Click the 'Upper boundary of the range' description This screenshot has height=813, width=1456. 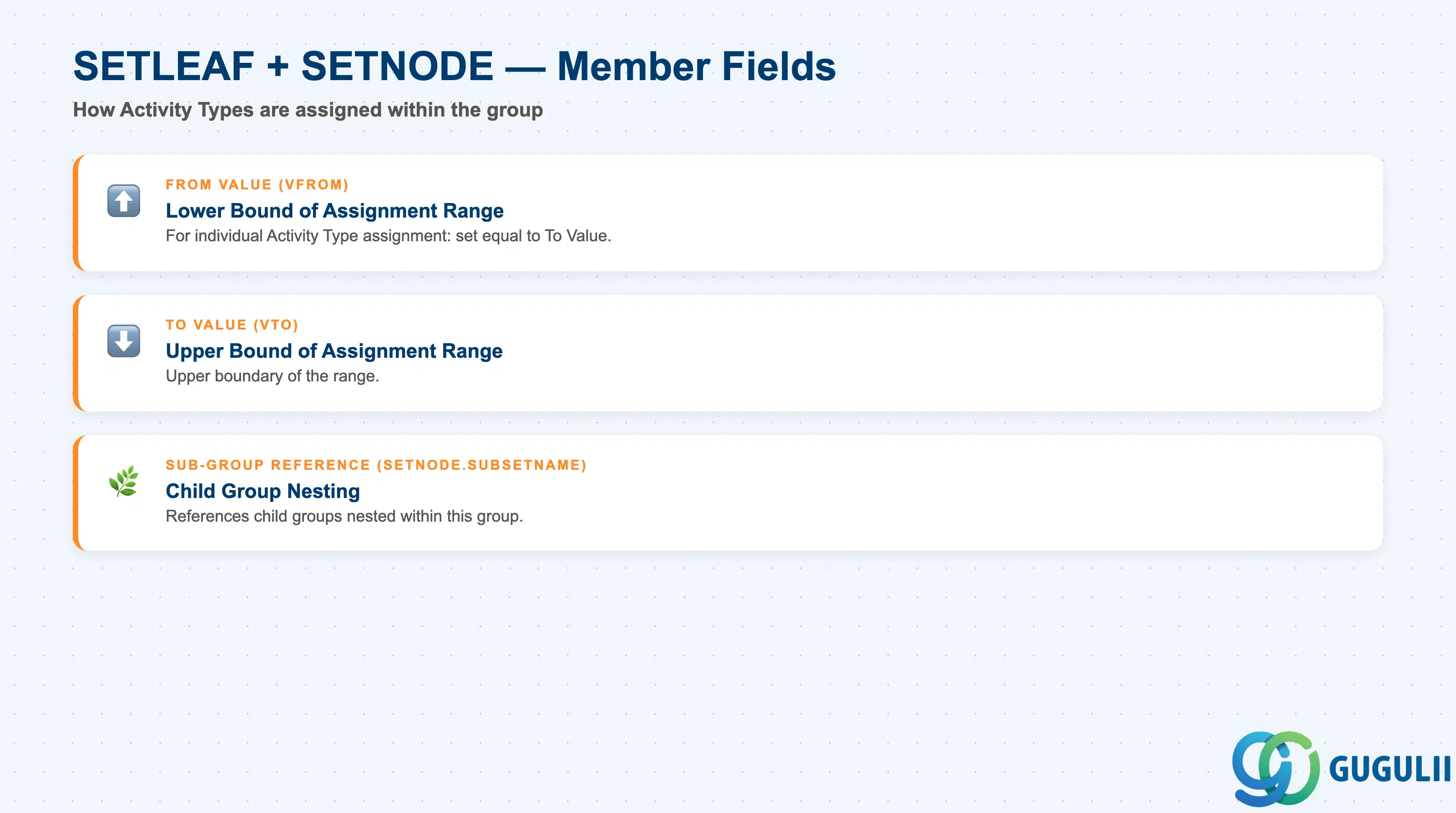273,376
